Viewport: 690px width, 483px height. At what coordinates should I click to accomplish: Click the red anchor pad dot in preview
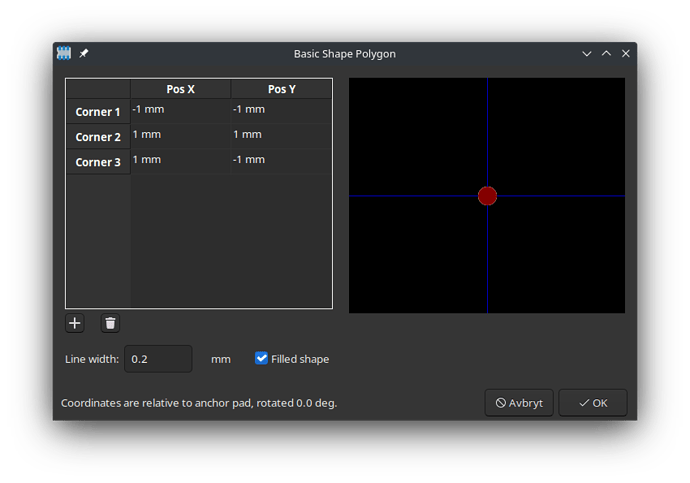coord(487,196)
